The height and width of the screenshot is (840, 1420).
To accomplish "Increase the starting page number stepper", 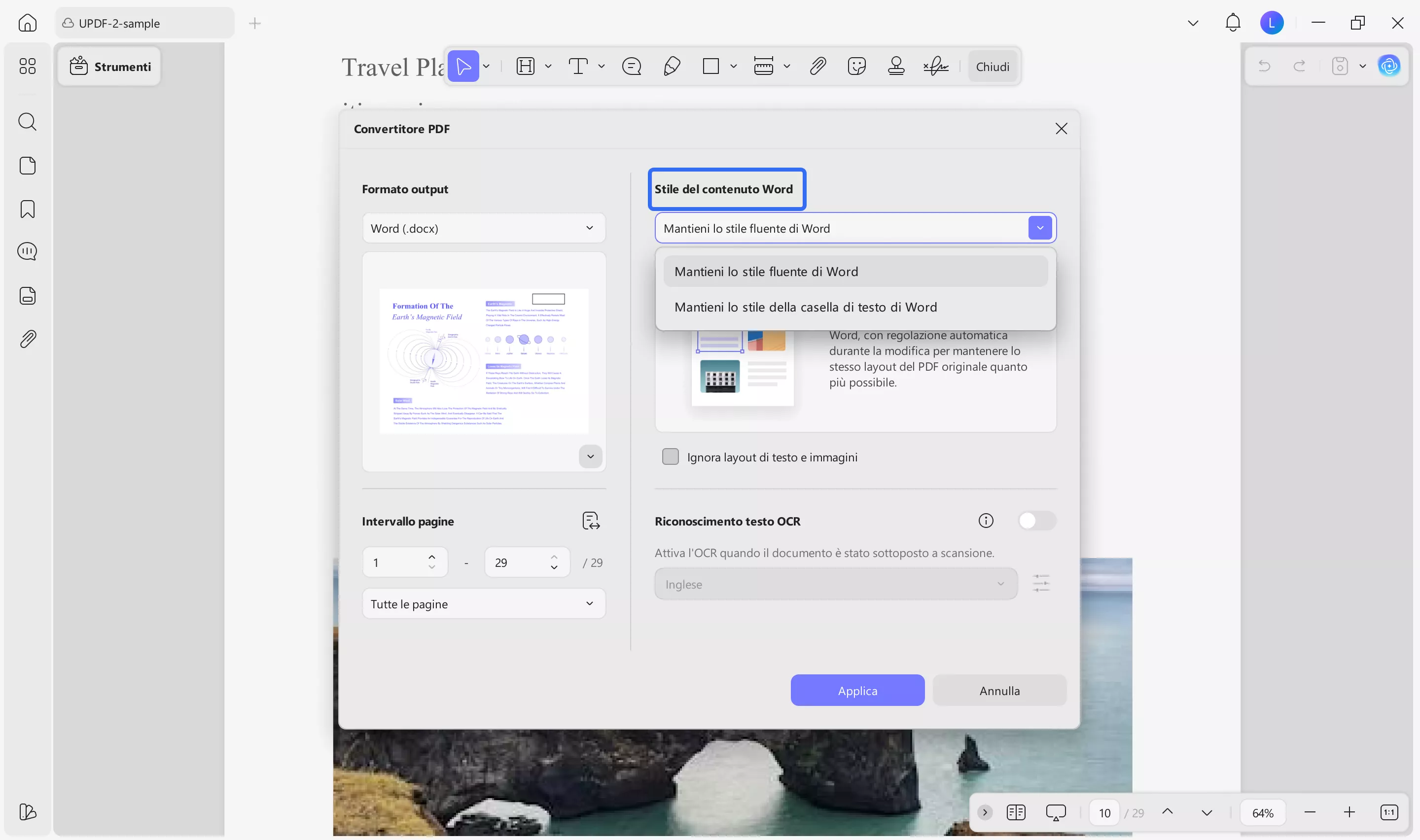I will tap(432, 556).
